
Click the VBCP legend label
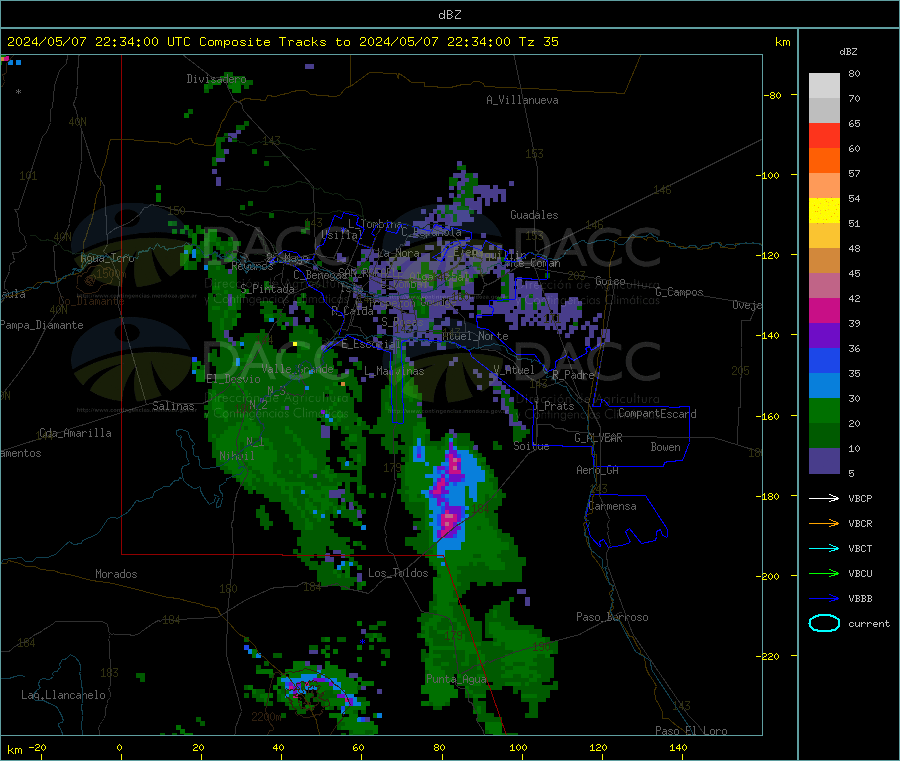pos(860,498)
